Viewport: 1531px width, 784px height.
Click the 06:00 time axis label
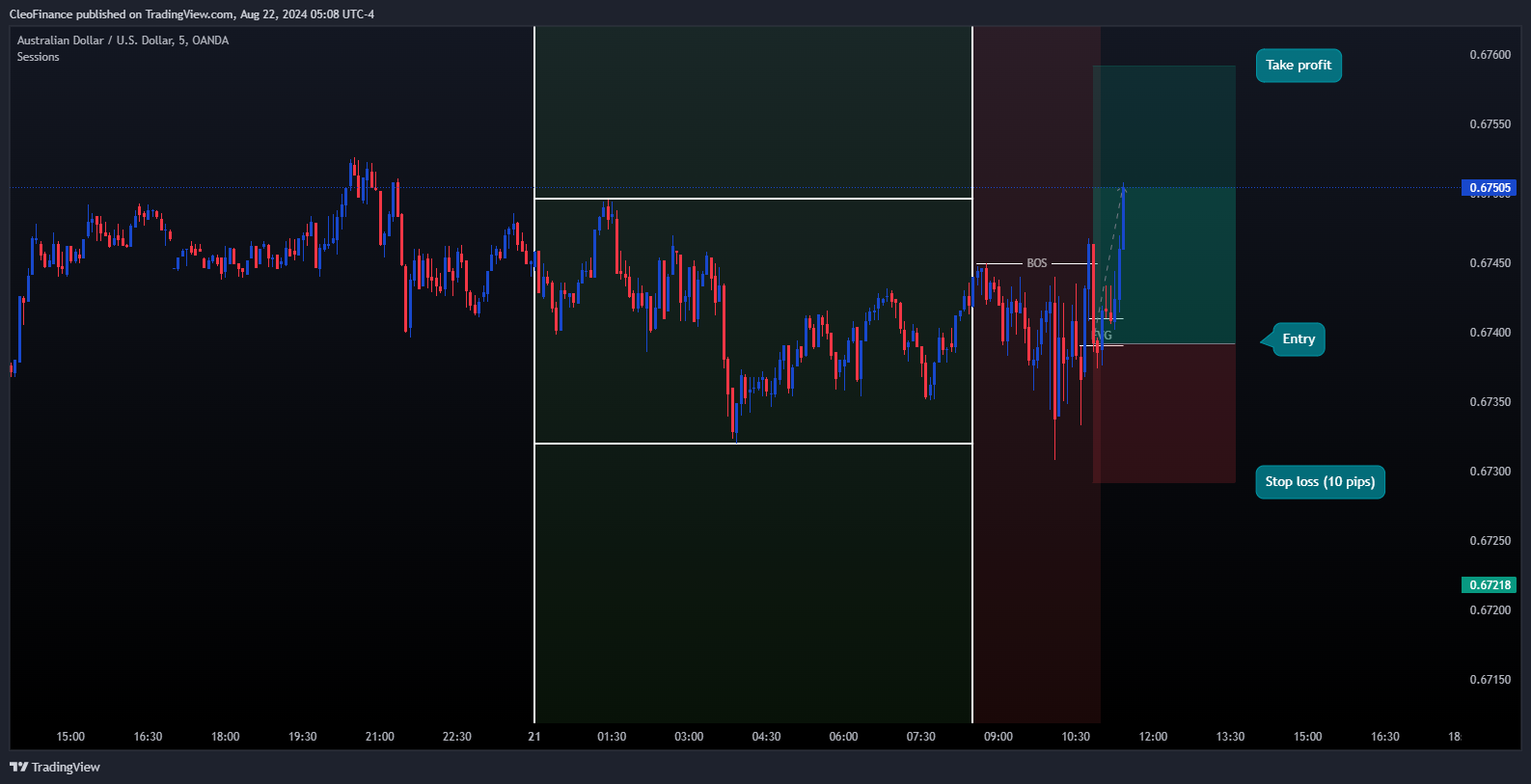tap(843, 737)
